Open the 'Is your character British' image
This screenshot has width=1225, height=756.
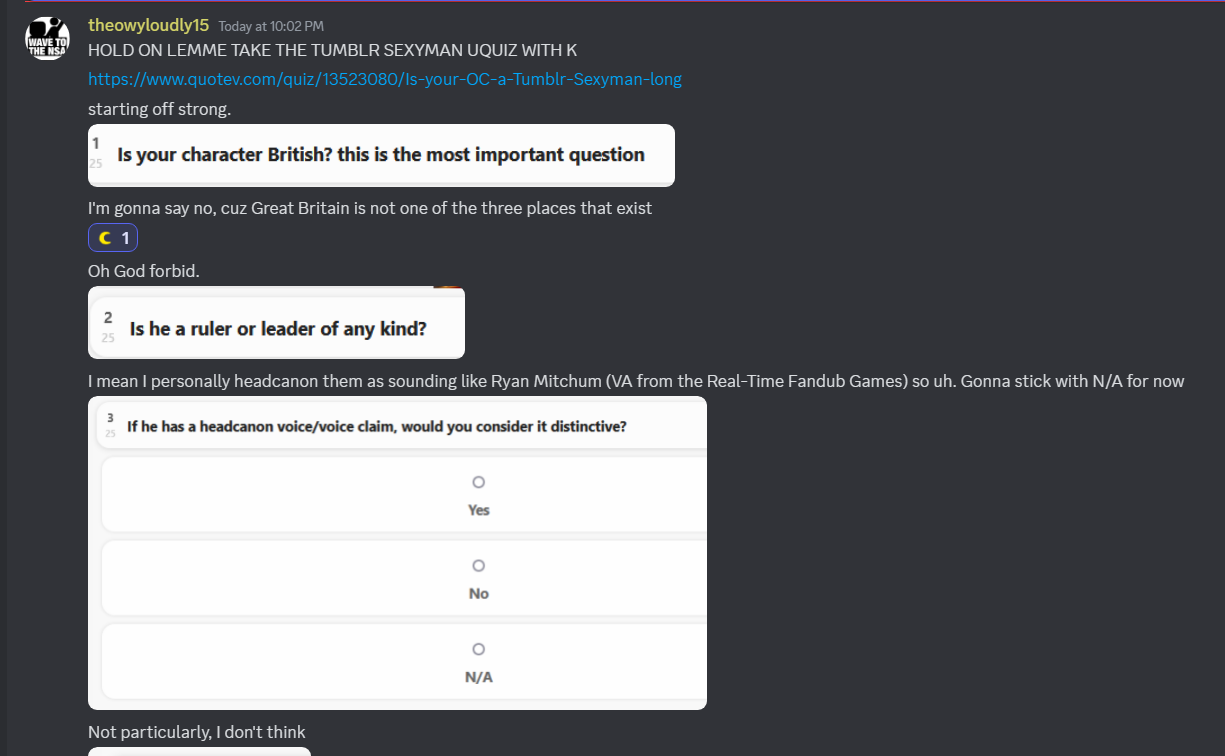(x=381, y=155)
